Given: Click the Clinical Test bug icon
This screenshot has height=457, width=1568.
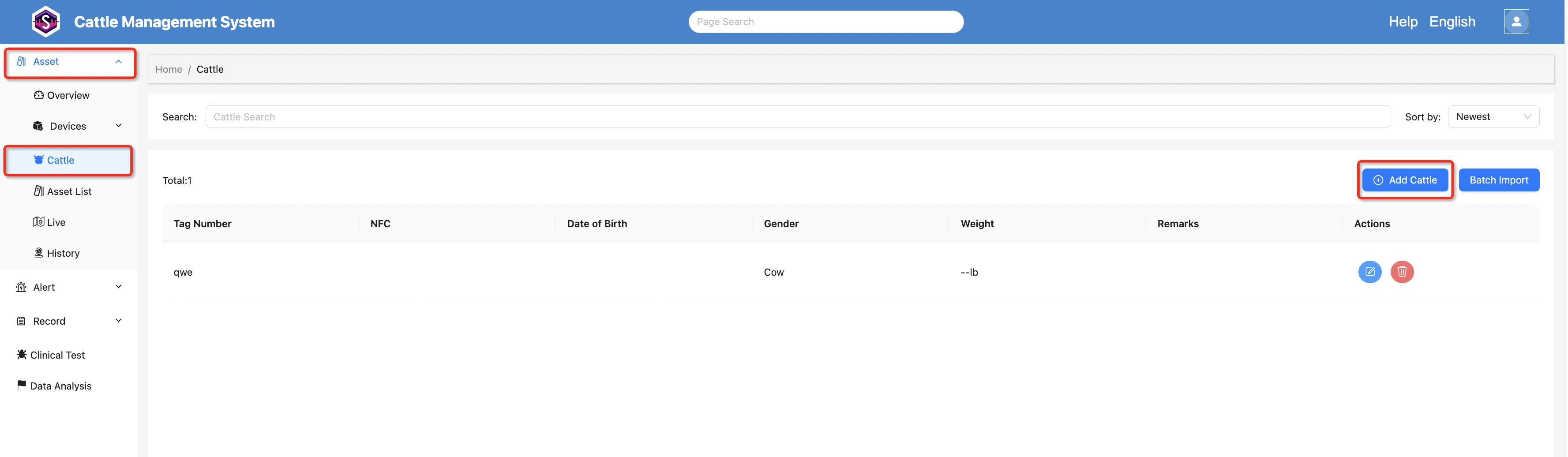Looking at the screenshot, I should click(22, 354).
